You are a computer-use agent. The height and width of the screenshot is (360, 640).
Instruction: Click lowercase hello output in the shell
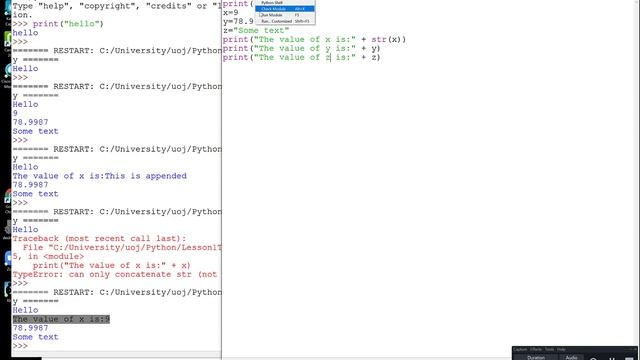click(25, 33)
